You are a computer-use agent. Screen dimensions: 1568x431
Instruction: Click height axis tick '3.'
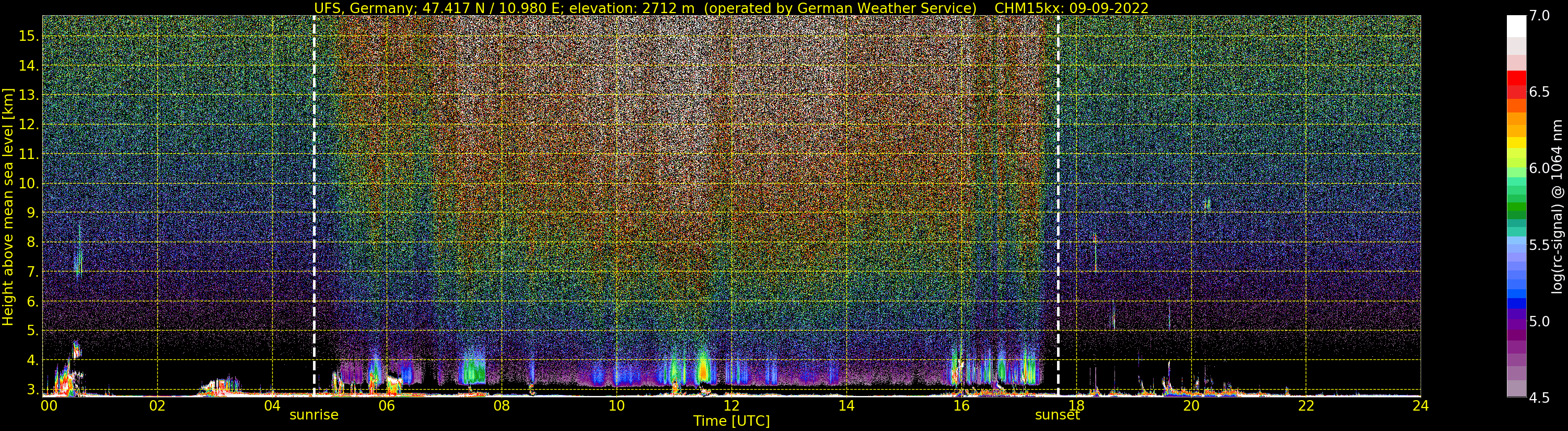tap(33, 390)
